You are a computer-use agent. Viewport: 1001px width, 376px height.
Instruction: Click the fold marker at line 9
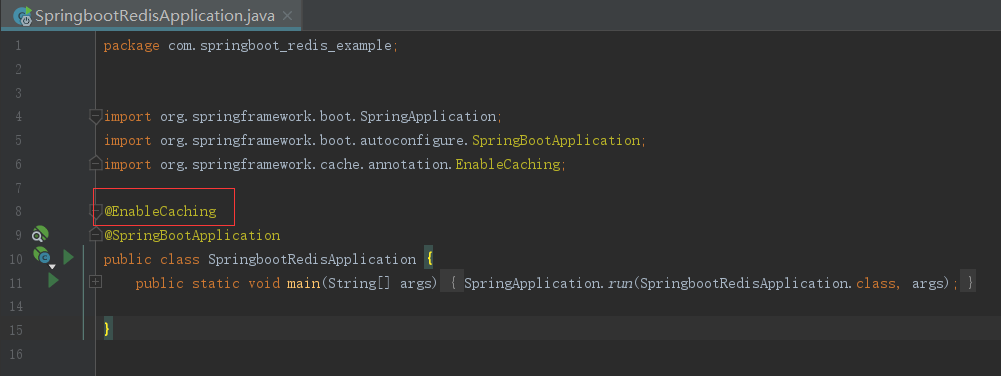(96, 235)
